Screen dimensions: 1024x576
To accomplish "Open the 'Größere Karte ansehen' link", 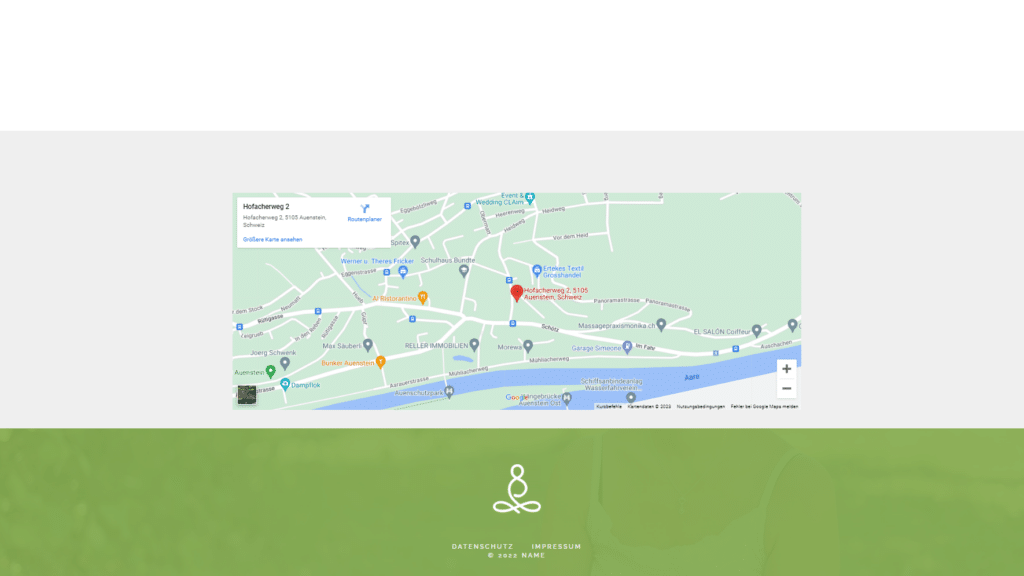I will tap(272, 240).
